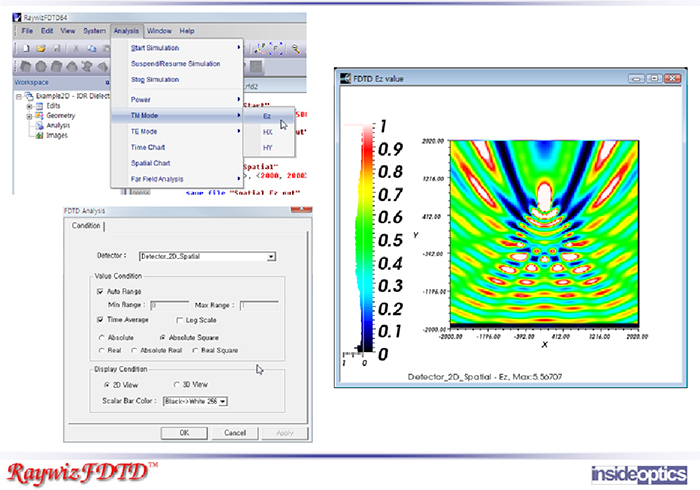The height and width of the screenshot is (490, 700).
Task: Click the Open folder toolbar icon
Action: click(41, 49)
